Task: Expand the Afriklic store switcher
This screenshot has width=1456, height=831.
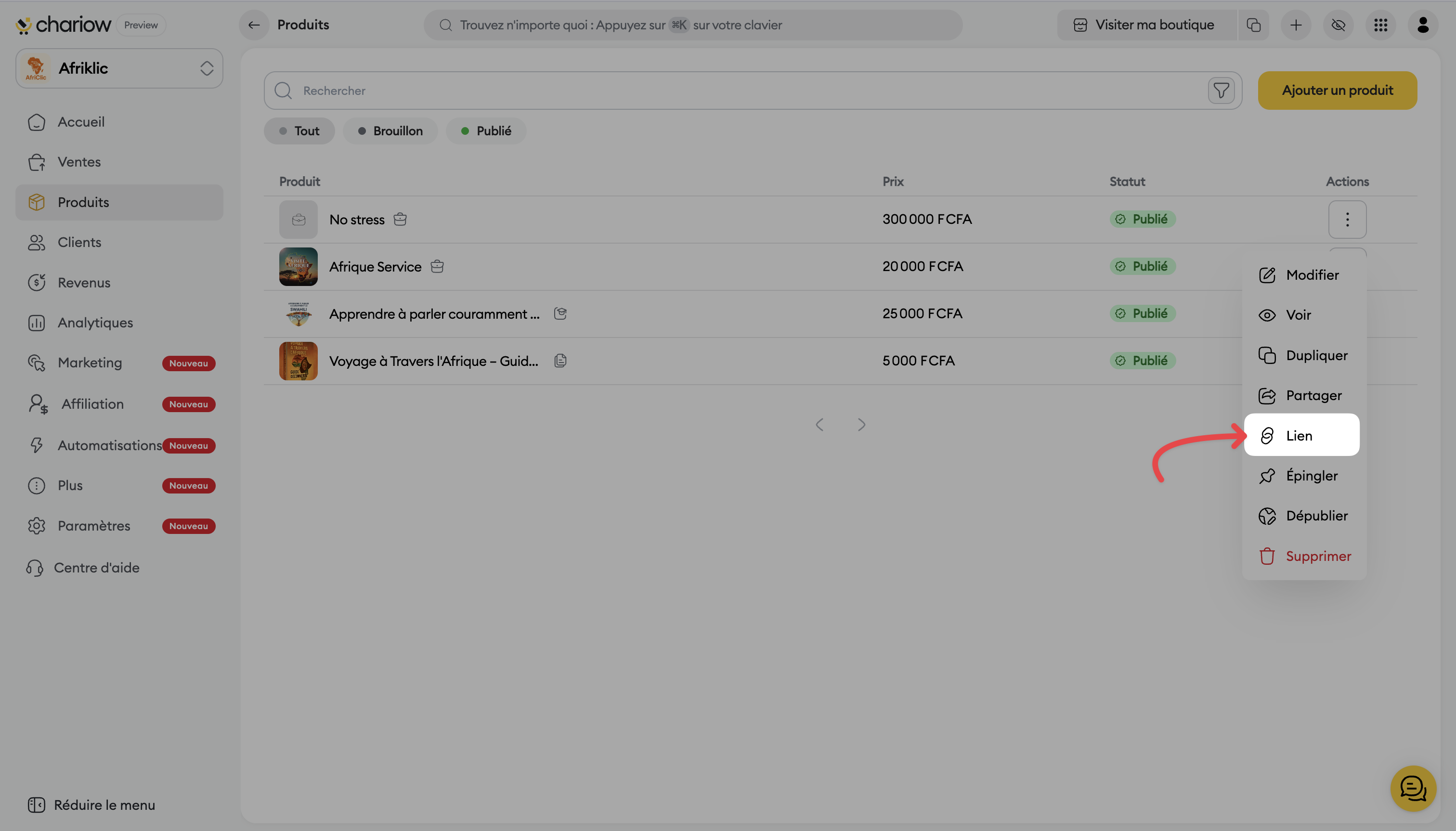Action: click(119, 68)
